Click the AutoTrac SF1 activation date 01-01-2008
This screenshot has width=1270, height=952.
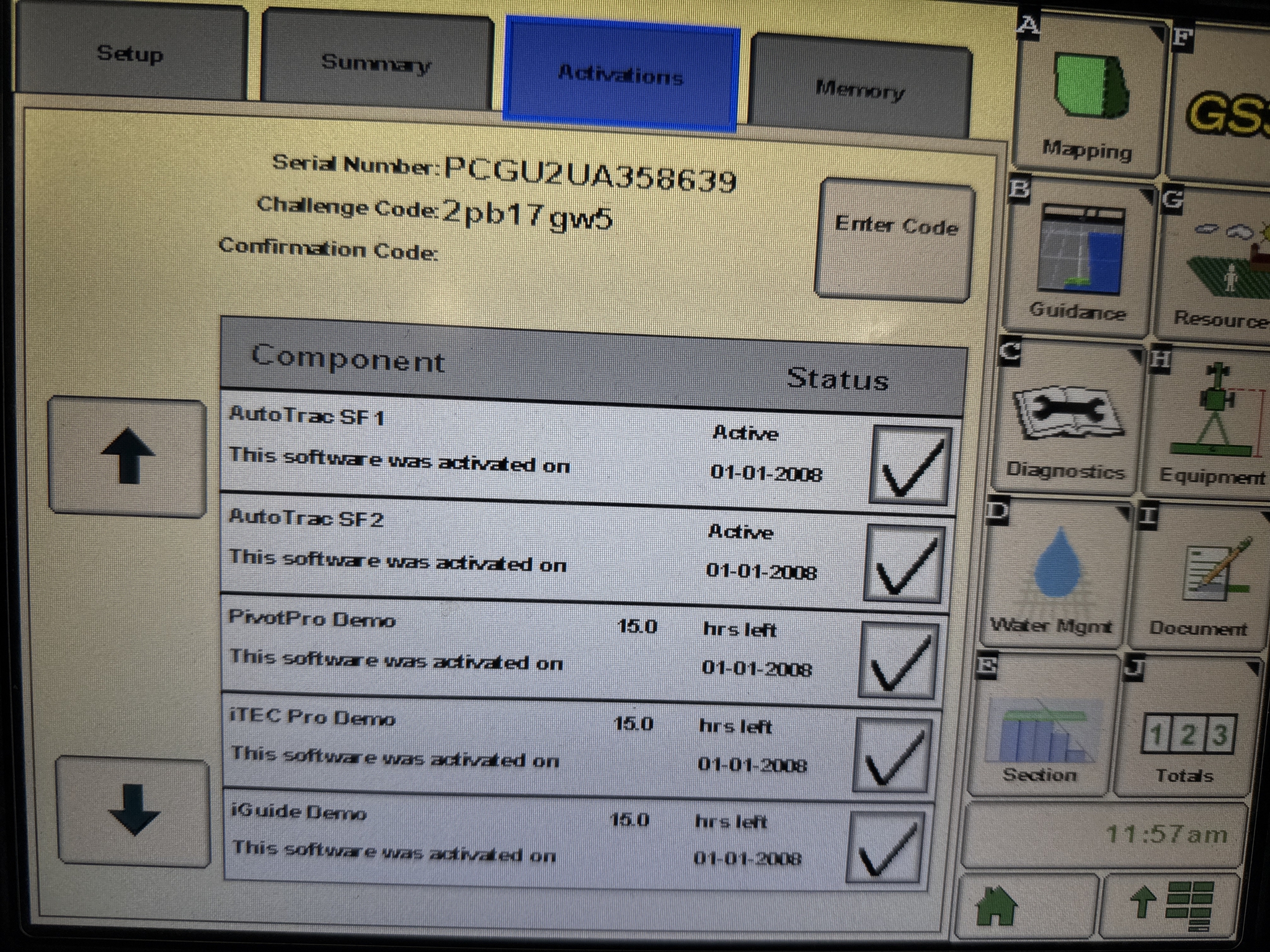click(x=766, y=474)
